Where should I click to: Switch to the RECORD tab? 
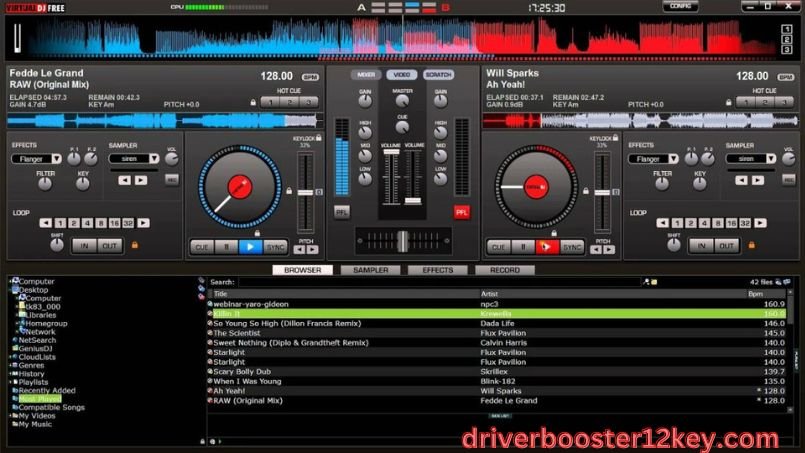(x=505, y=270)
